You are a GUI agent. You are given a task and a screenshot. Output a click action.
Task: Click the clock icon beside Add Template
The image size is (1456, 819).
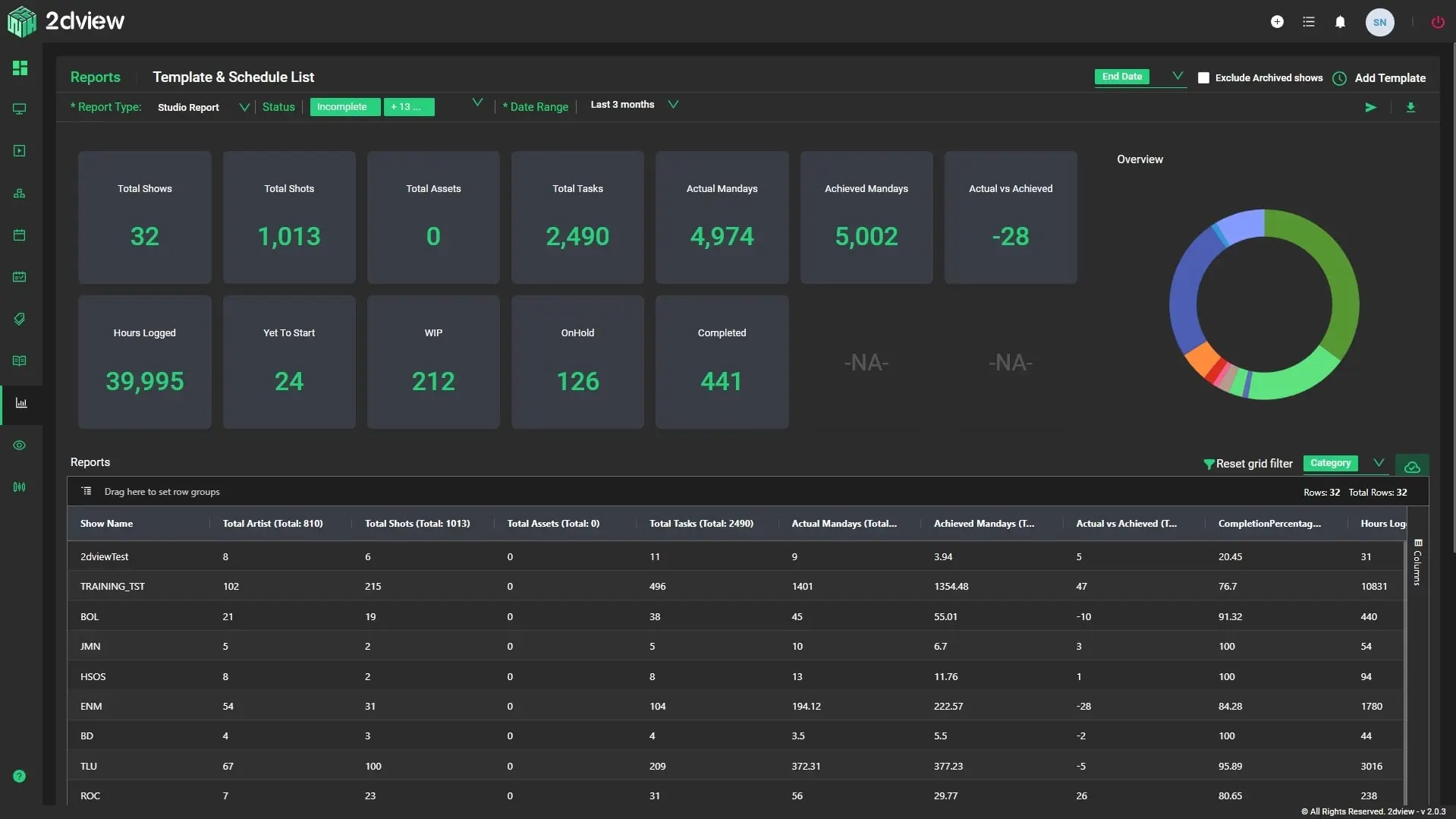[x=1339, y=78]
